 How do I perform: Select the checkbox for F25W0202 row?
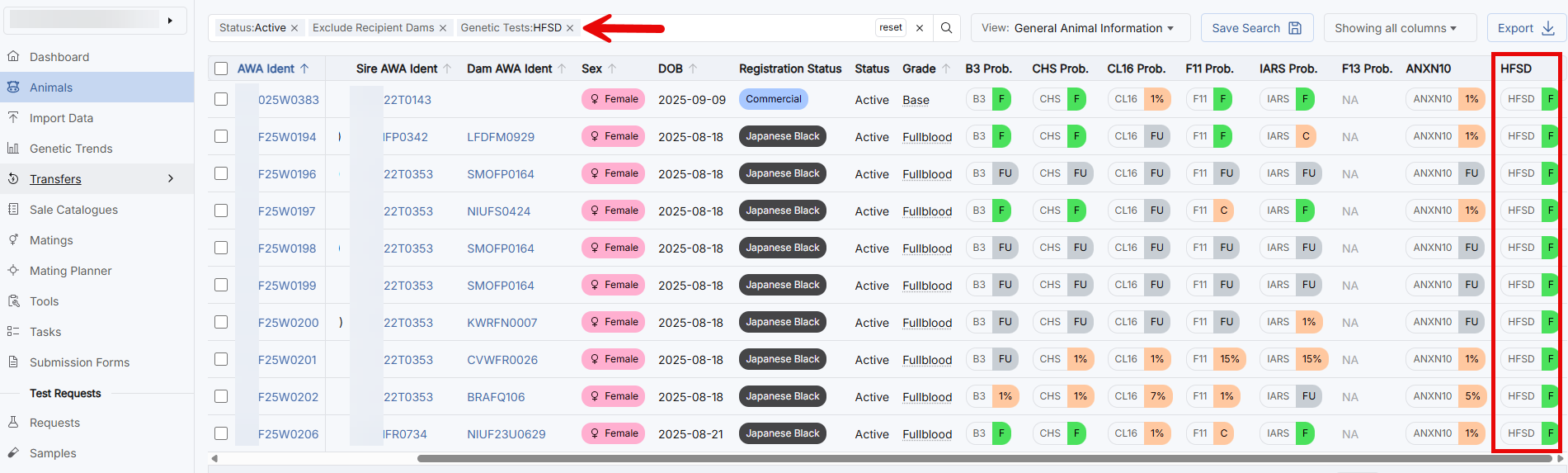coord(221,396)
